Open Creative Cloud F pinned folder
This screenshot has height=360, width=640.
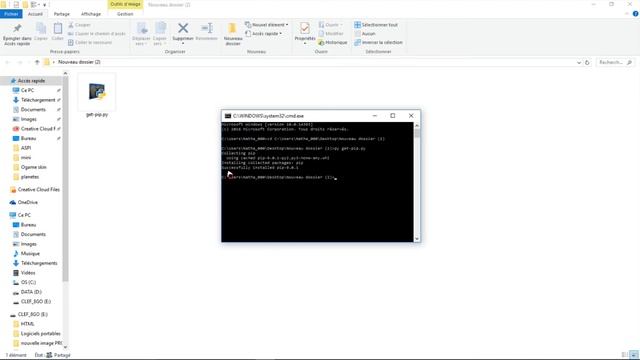(38, 129)
